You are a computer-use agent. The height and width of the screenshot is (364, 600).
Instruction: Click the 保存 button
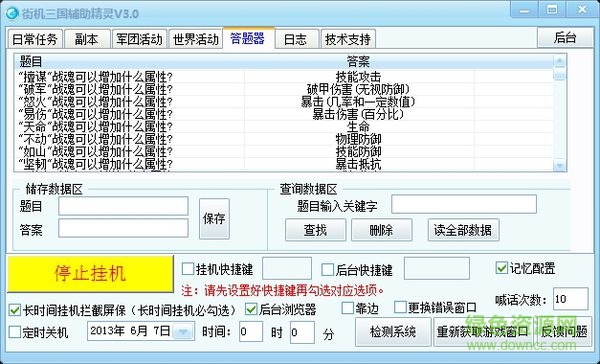point(214,219)
